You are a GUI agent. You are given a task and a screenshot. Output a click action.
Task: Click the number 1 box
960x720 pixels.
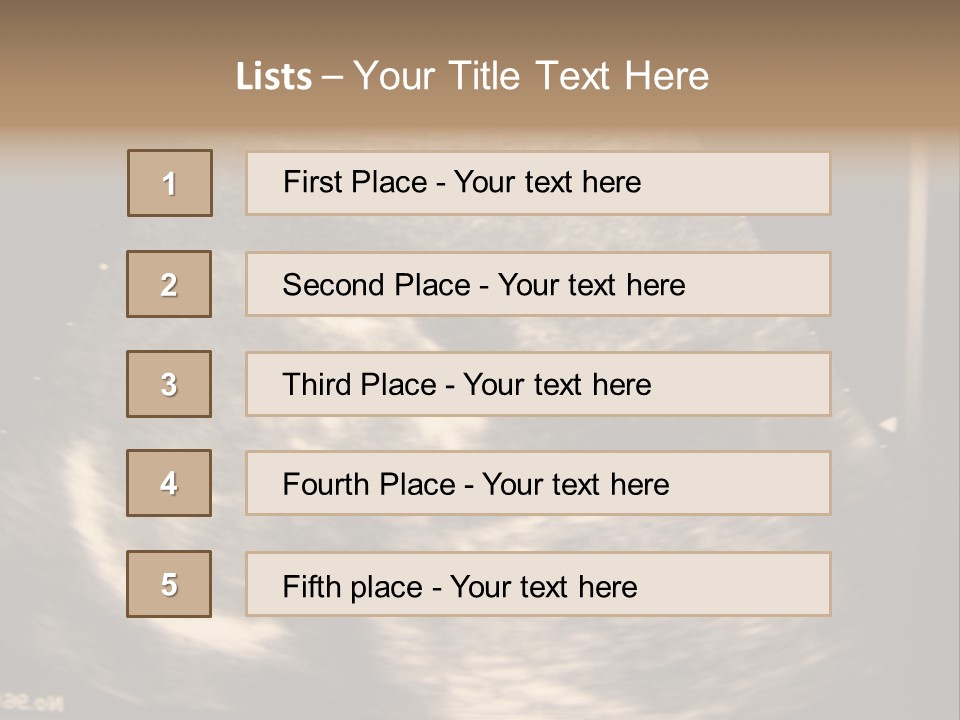click(x=170, y=183)
